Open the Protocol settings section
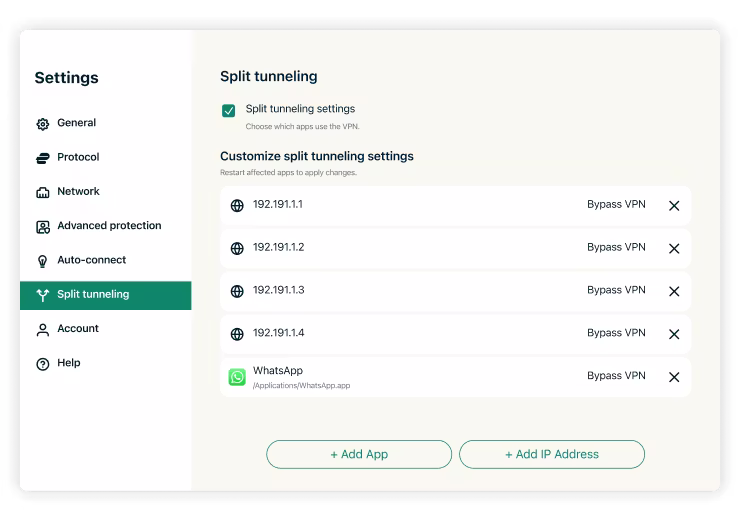 (x=105, y=158)
